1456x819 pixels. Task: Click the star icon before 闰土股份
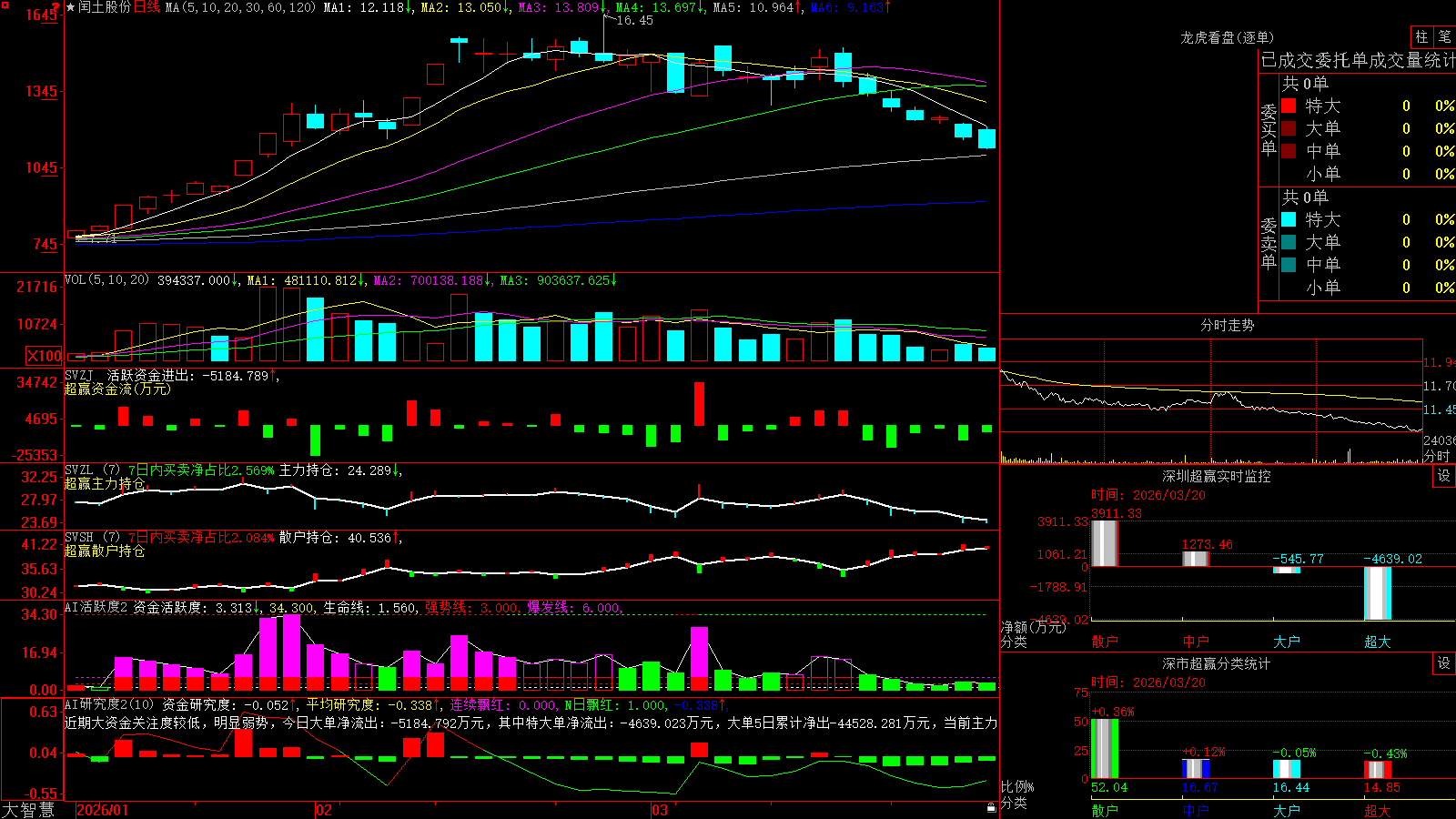[71, 7]
